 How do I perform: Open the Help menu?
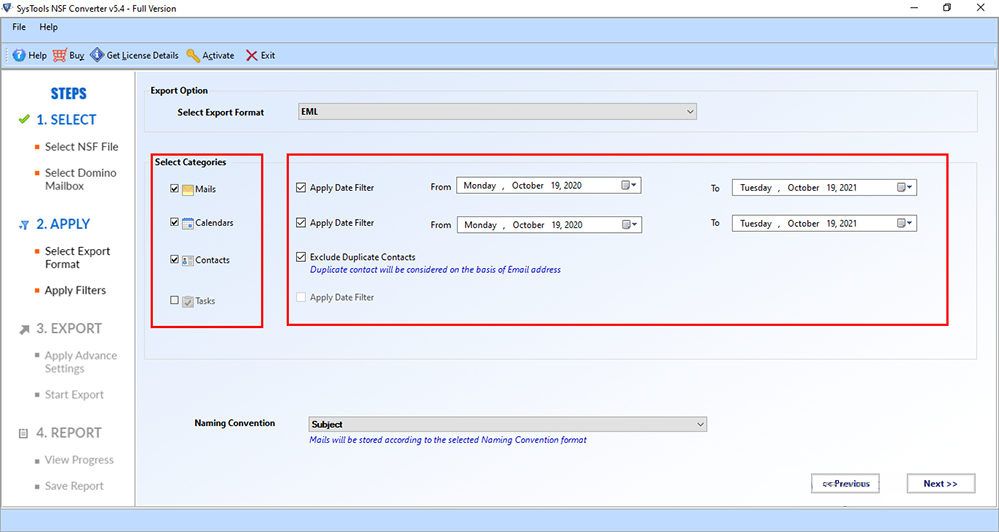tap(48, 27)
